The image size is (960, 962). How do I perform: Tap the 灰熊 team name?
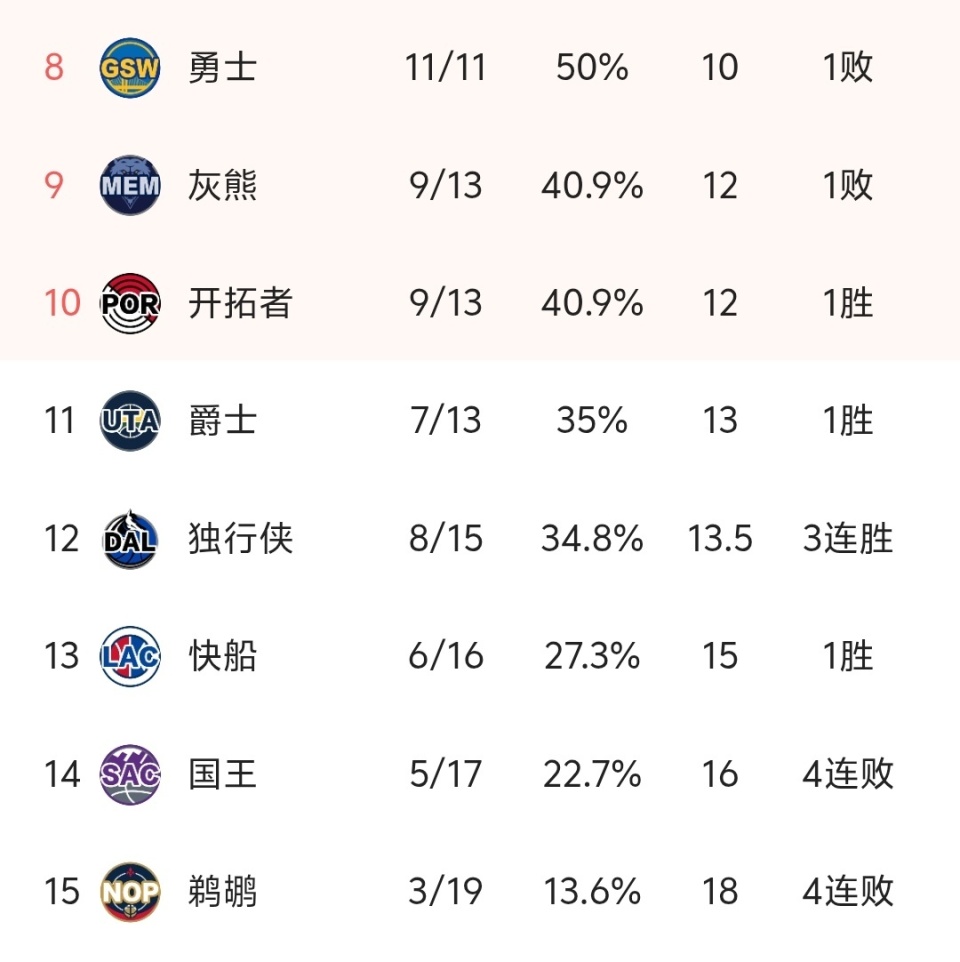point(223,186)
